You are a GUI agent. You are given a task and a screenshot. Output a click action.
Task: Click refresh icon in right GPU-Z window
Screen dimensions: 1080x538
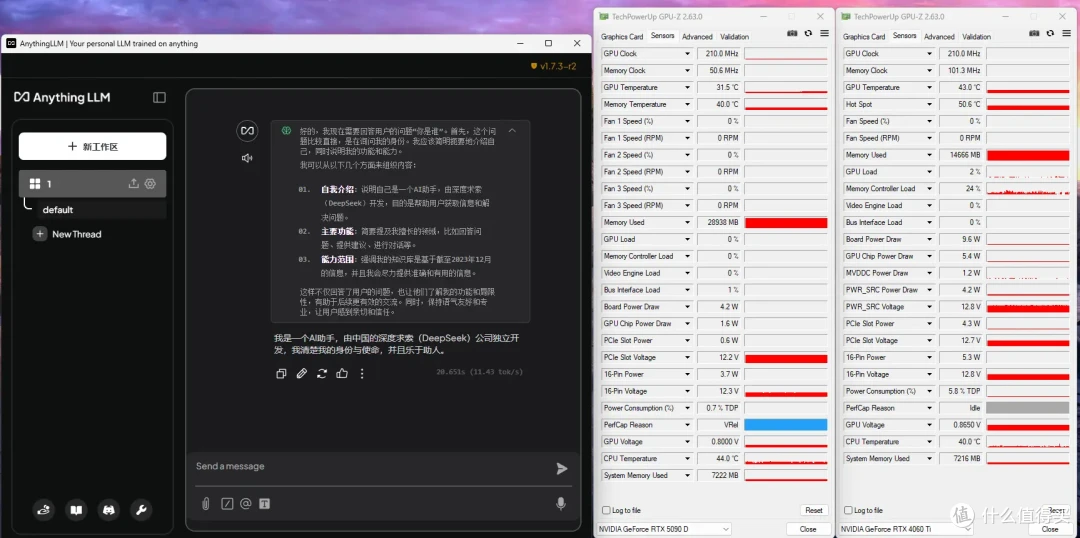[x=1050, y=33]
